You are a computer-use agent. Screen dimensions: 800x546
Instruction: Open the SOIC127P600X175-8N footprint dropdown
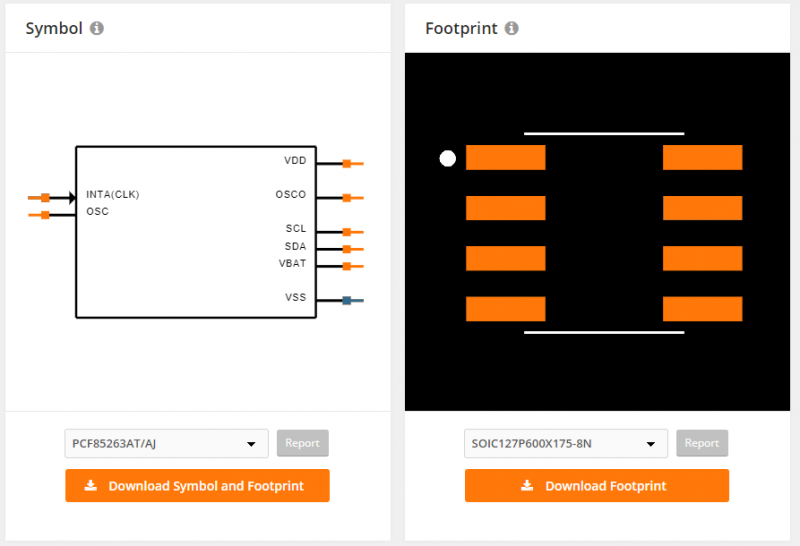pos(566,444)
